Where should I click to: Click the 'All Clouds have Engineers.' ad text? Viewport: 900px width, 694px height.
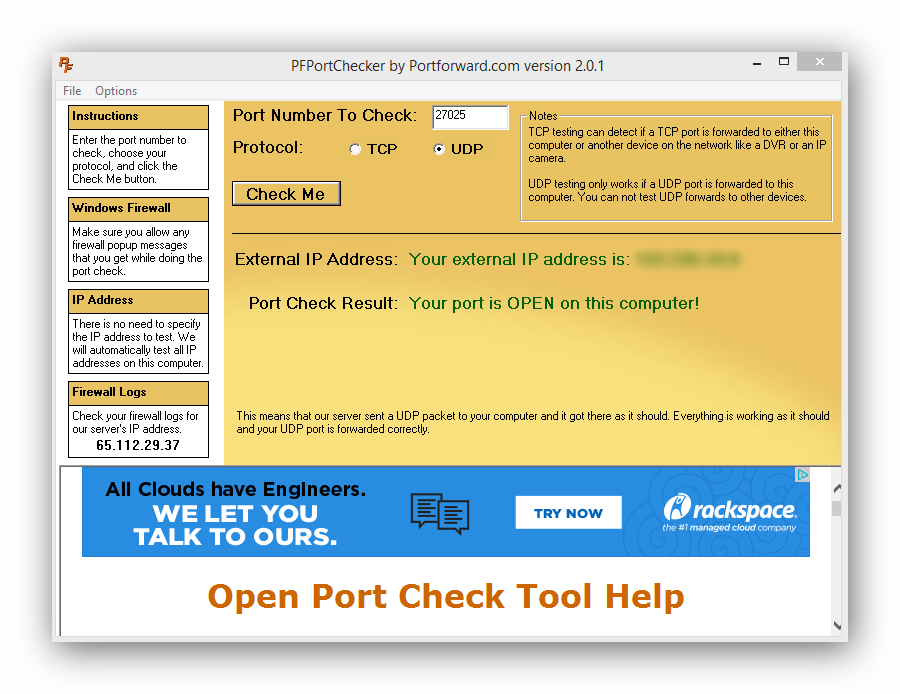pos(236,489)
